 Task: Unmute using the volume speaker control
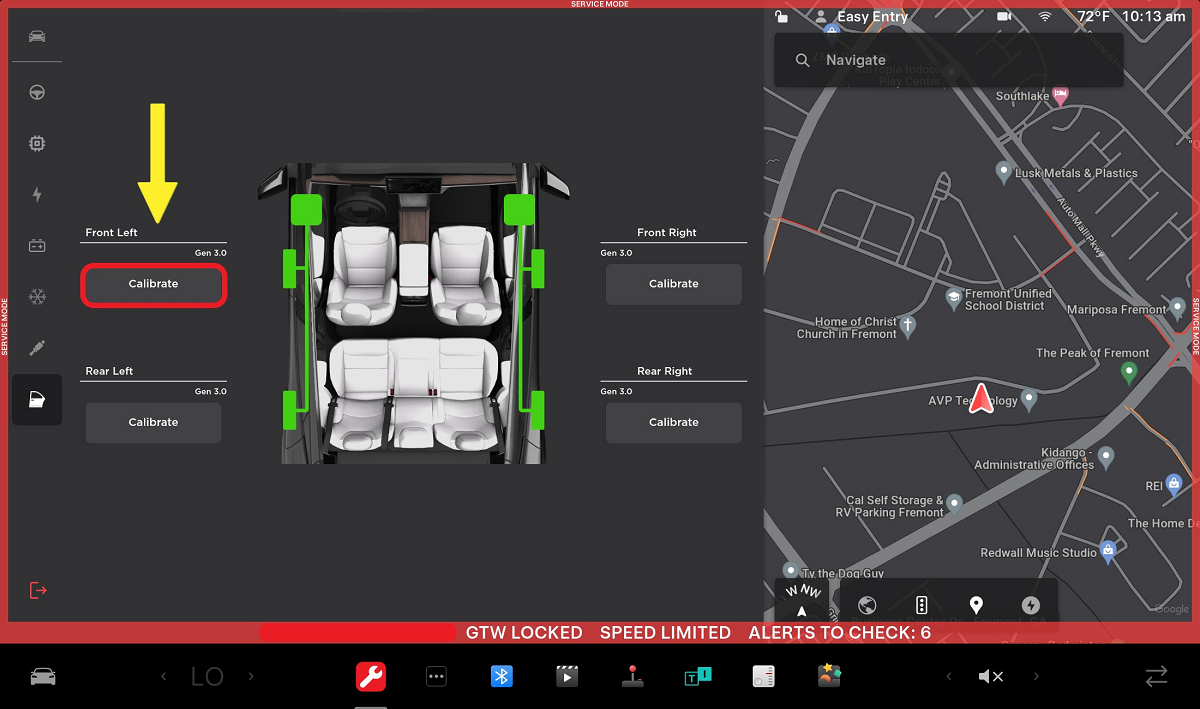(x=990, y=677)
